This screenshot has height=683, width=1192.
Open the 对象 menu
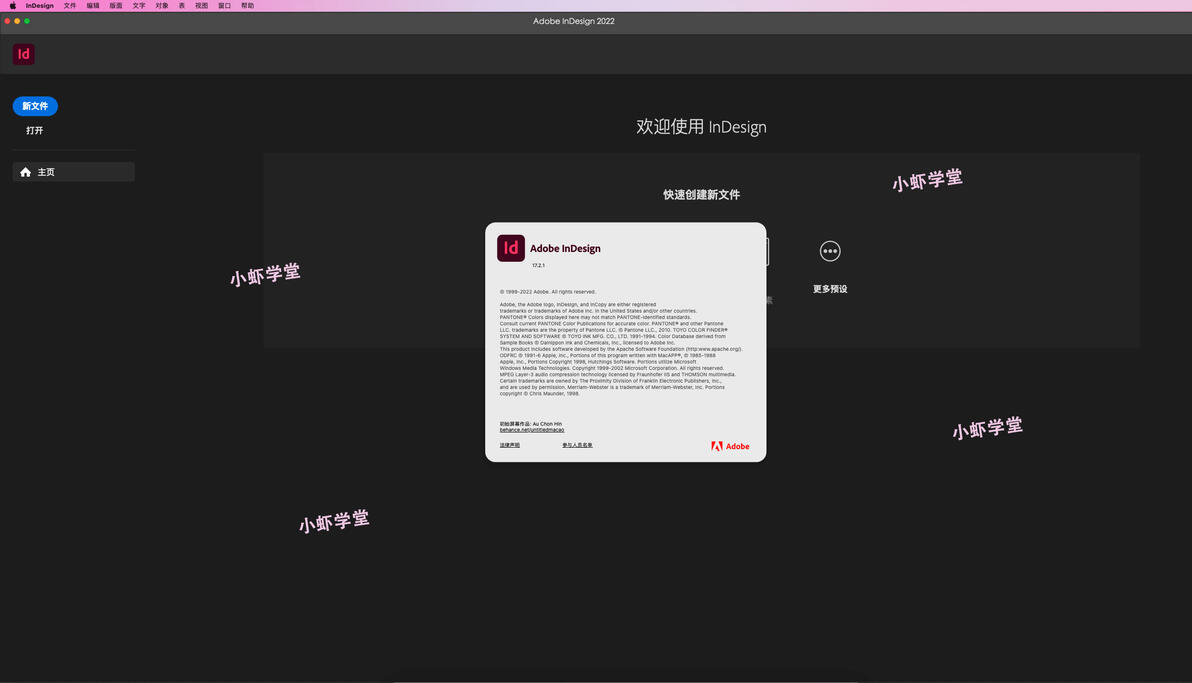pyautogui.click(x=162, y=5)
